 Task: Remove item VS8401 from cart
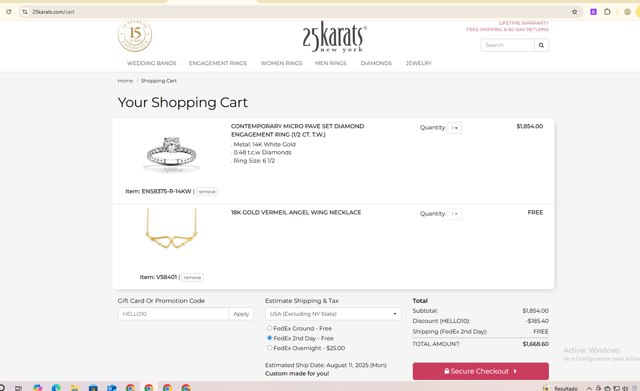click(x=192, y=278)
